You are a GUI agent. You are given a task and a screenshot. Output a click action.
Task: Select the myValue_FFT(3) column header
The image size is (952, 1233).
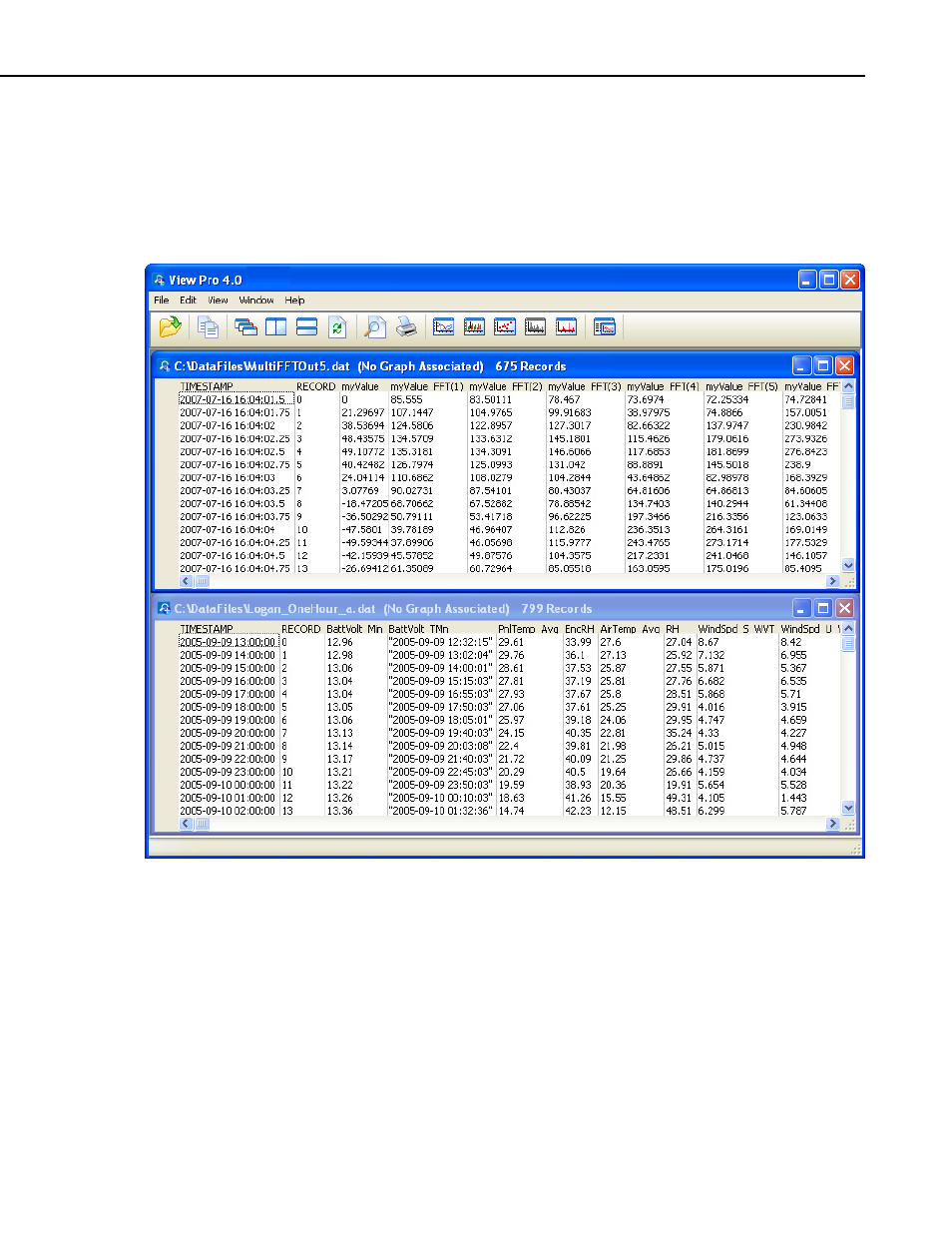585,386
